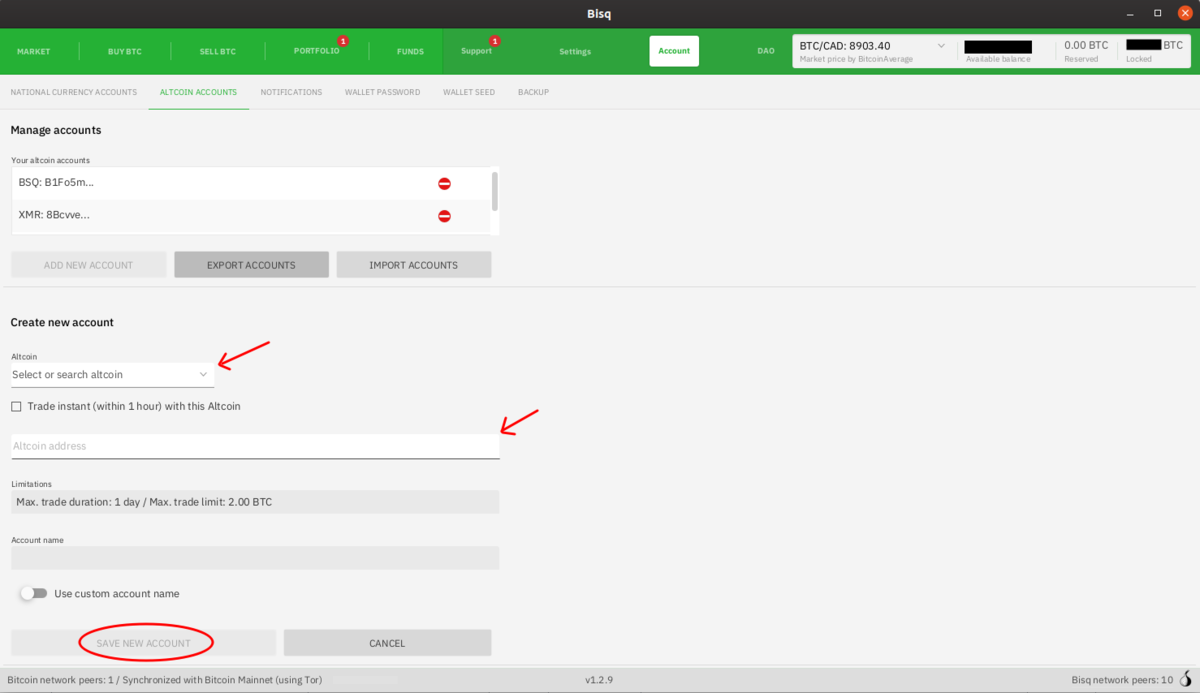Screen dimensions: 1200x693
Task: Toggle Use custom account name switch
Action: click(x=34, y=593)
